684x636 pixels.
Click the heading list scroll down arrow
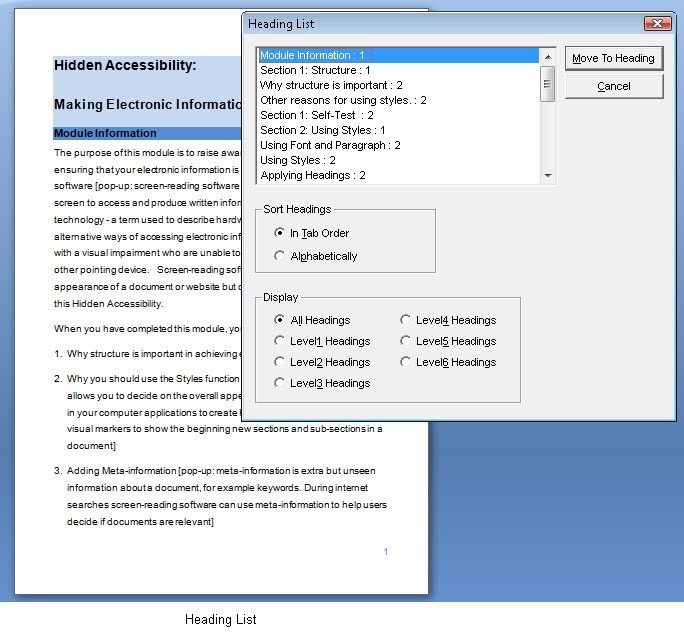[548, 175]
